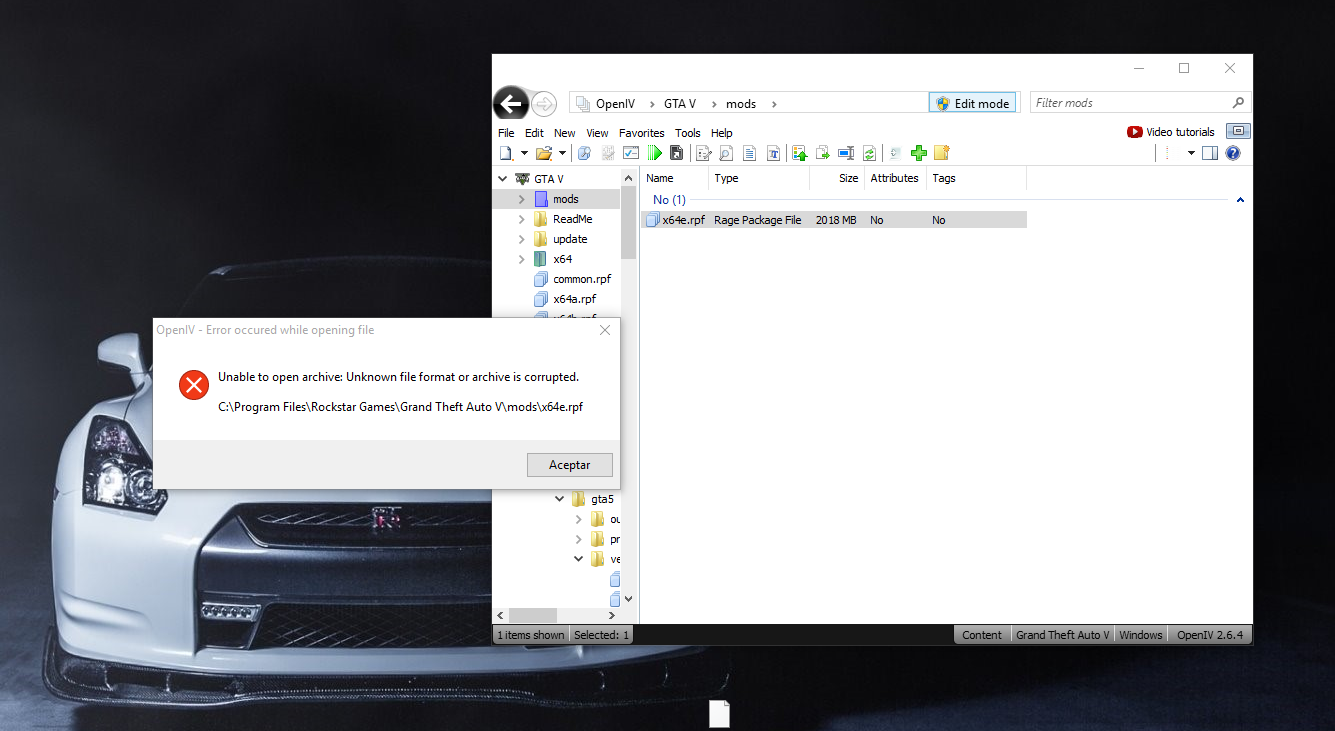Expand the ReadMe tree node

[x=521, y=219]
